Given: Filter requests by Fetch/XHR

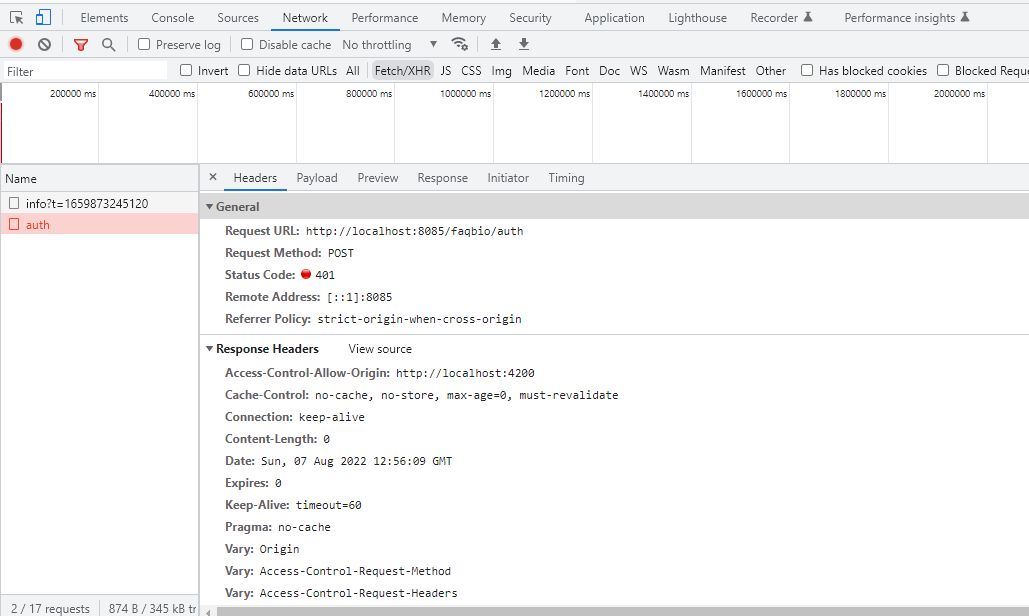Looking at the screenshot, I should coord(402,70).
